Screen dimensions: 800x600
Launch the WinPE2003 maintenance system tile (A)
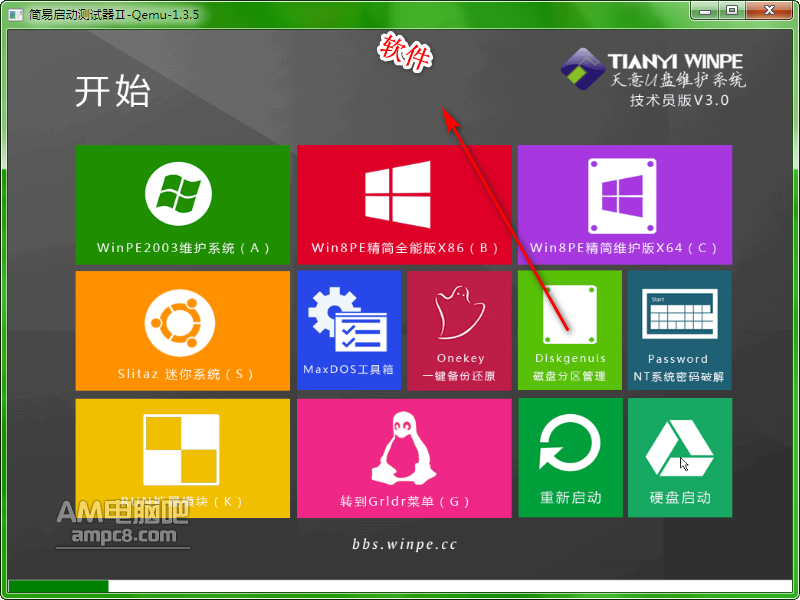click(x=183, y=205)
